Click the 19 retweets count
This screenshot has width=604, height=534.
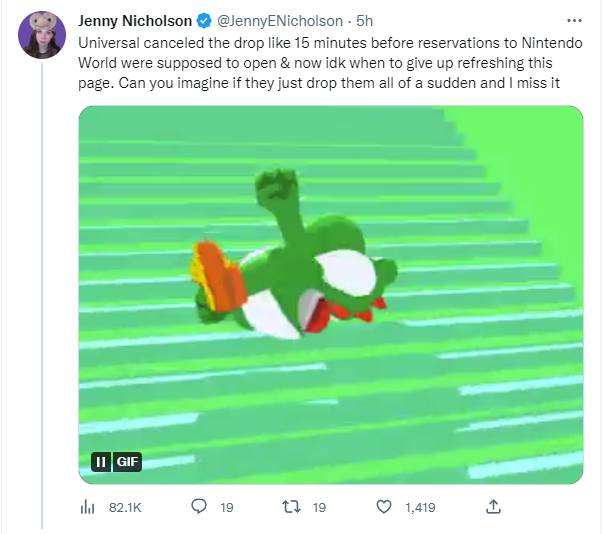click(x=319, y=507)
